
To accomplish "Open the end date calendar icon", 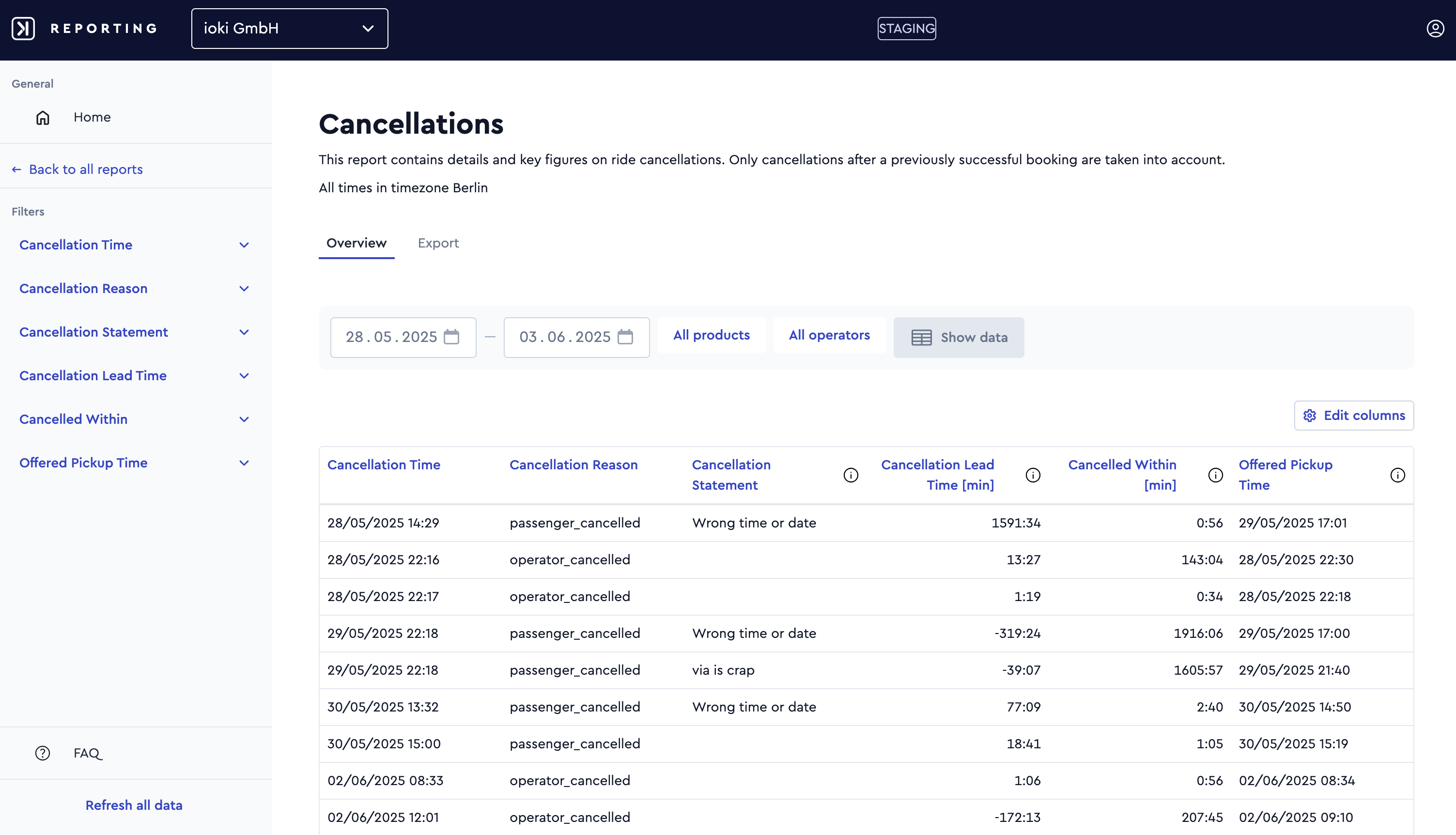I will click(625, 337).
